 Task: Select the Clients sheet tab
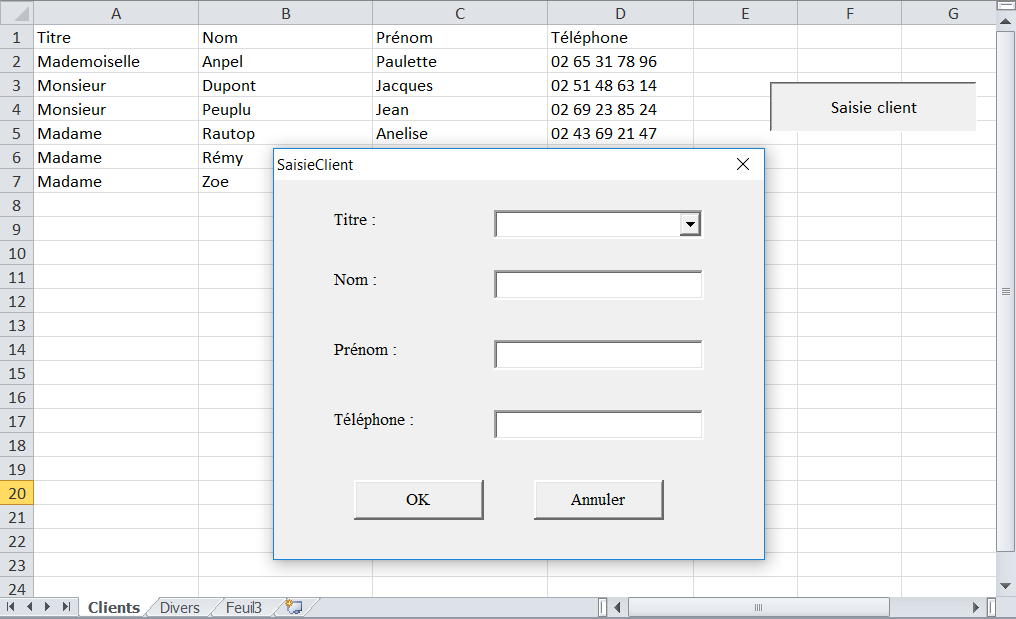pos(114,607)
